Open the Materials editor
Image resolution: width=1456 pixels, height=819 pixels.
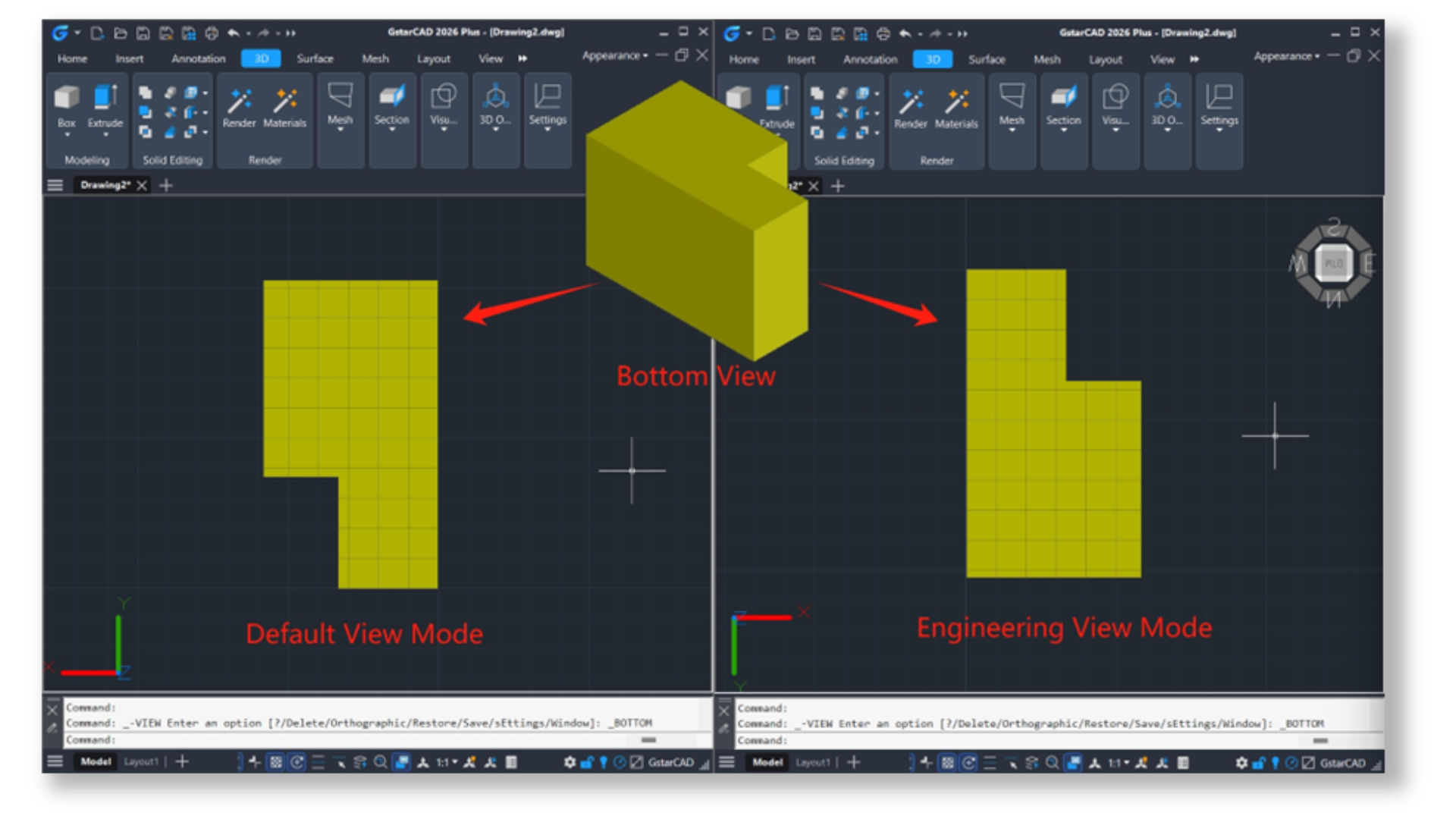pos(286,101)
